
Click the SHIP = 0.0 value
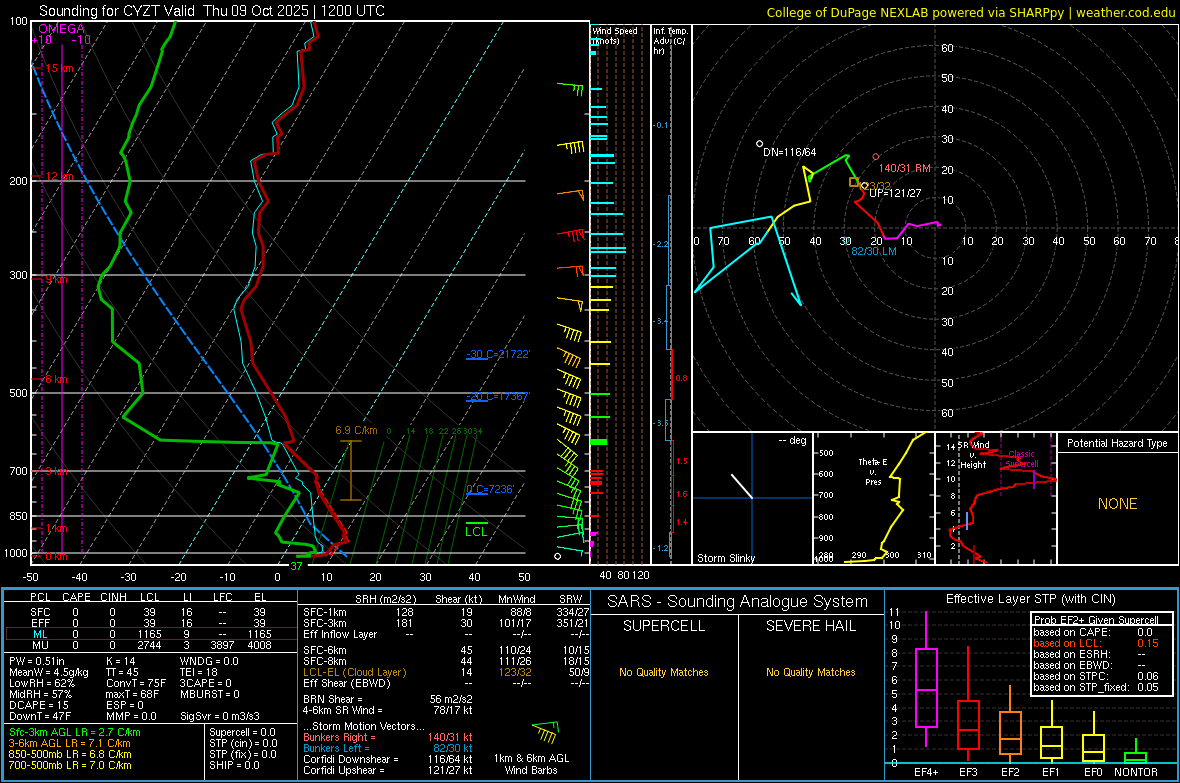234,765
